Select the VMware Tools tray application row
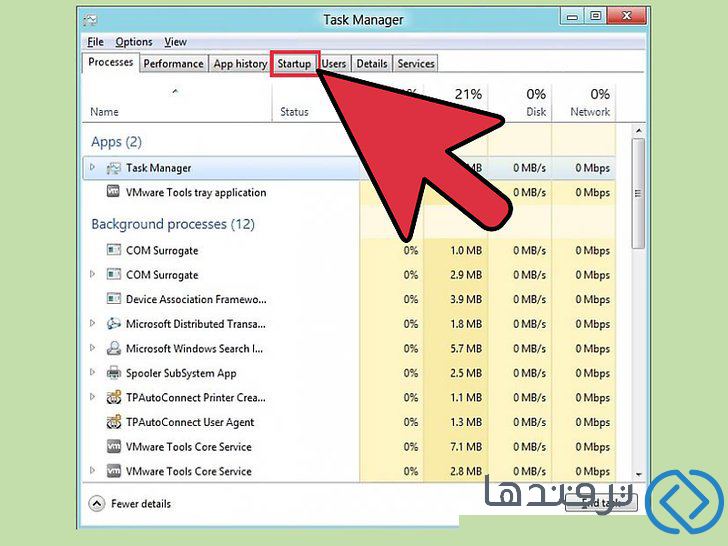728x546 pixels. 349,192
